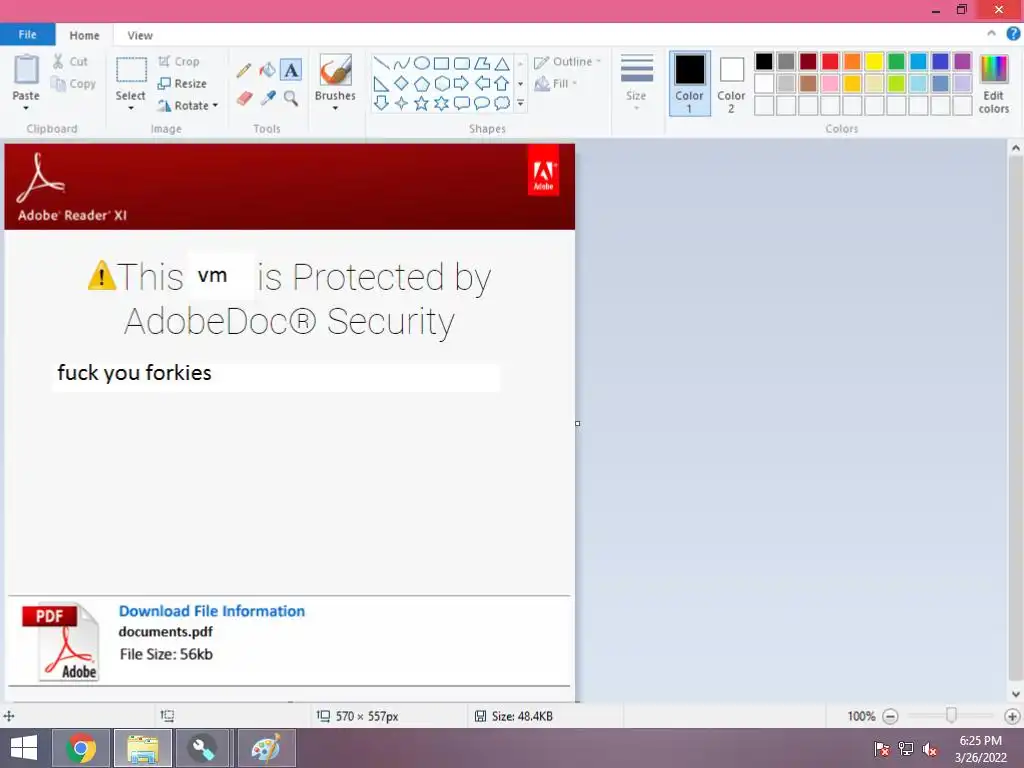The height and width of the screenshot is (768, 1024).
Task: Click the Select rectangle tool
Action: 131,71
